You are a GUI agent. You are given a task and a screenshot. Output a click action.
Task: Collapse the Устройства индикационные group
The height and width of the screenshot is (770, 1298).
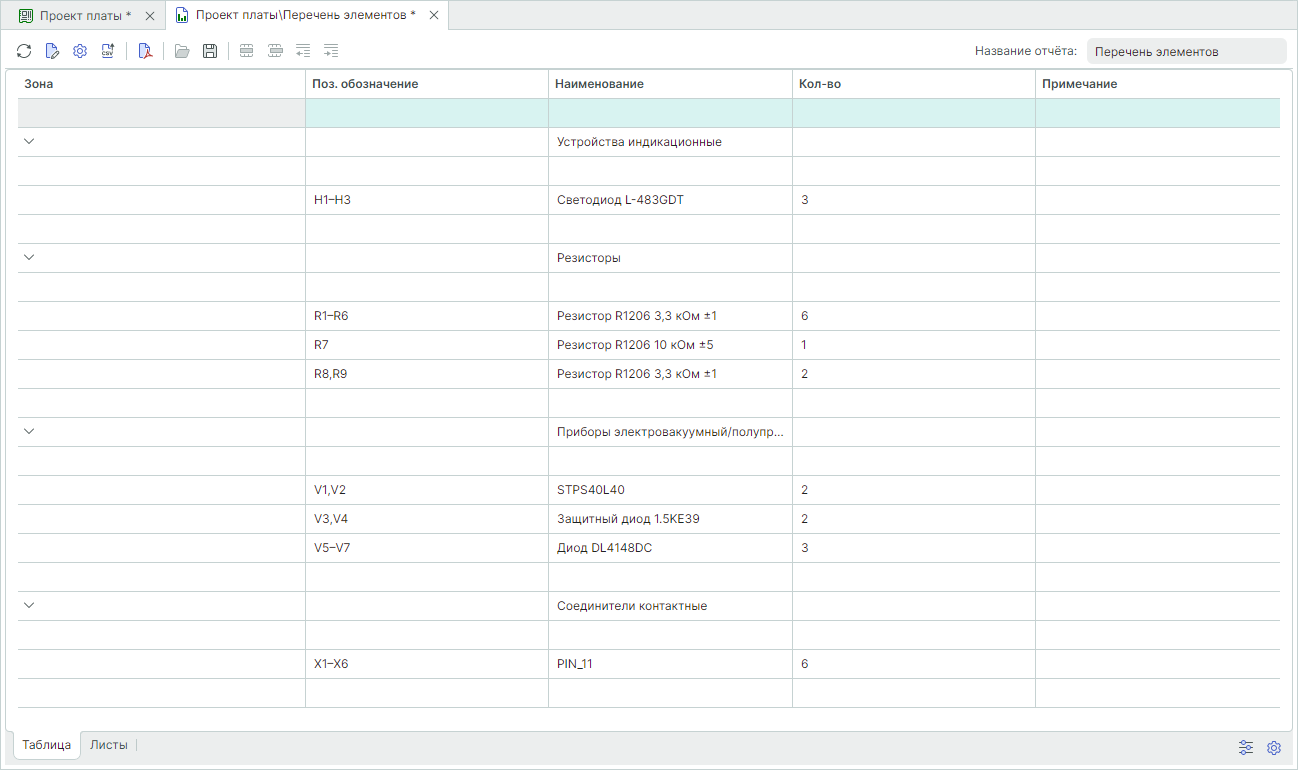(x=29, y=142)
